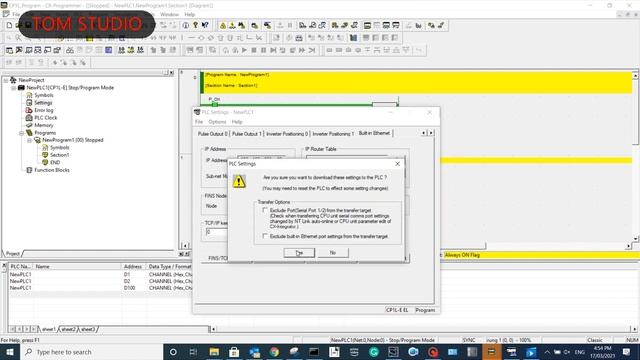Open Microsoft Store from the taskbar
Image resolution: width=640 pixels, height=360 pixels.
pos(234,352)
